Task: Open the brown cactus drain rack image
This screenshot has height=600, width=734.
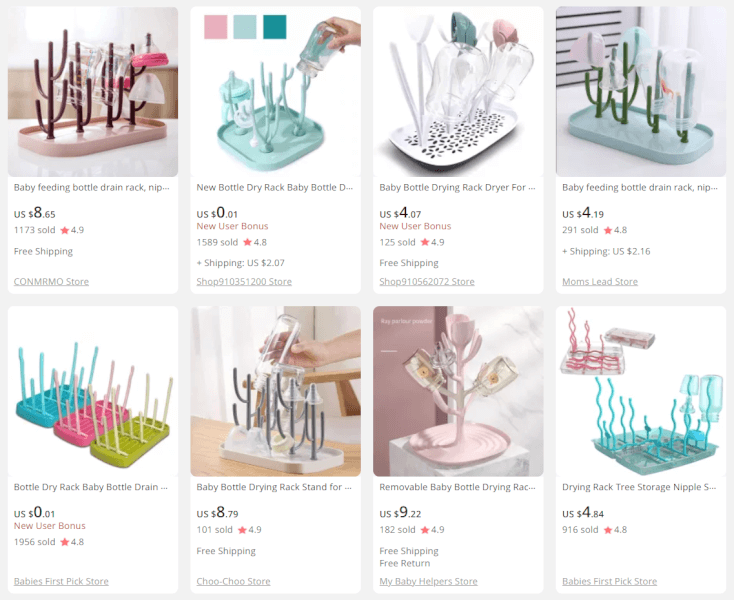Action: coord(93,92)
